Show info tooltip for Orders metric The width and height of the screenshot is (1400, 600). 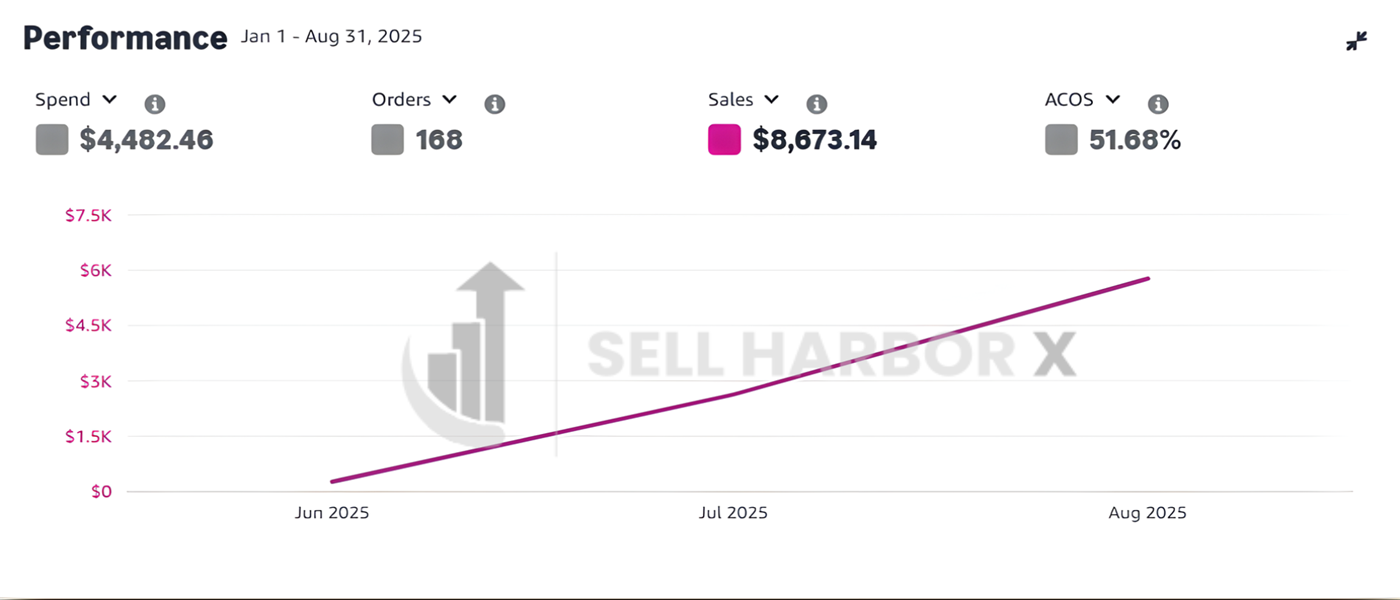click(494, 104)
